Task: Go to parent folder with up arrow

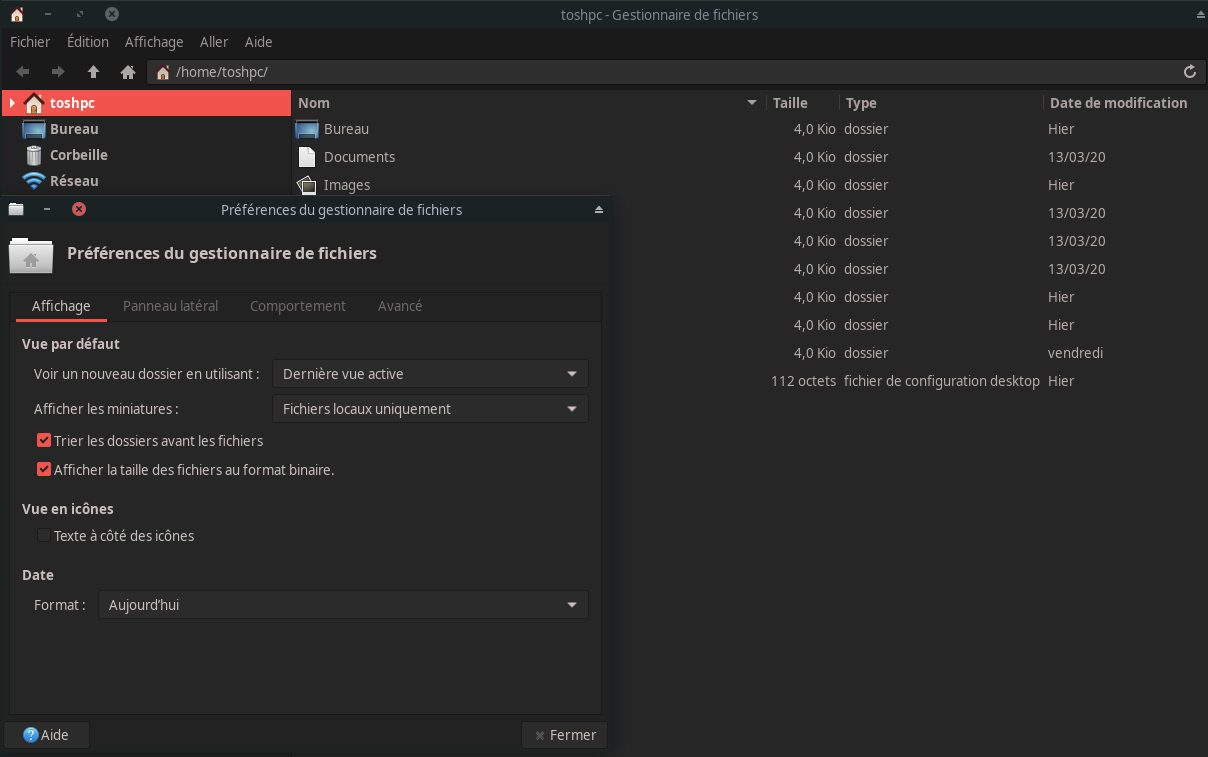Action: pyautogui.click(x=93, y=72)
